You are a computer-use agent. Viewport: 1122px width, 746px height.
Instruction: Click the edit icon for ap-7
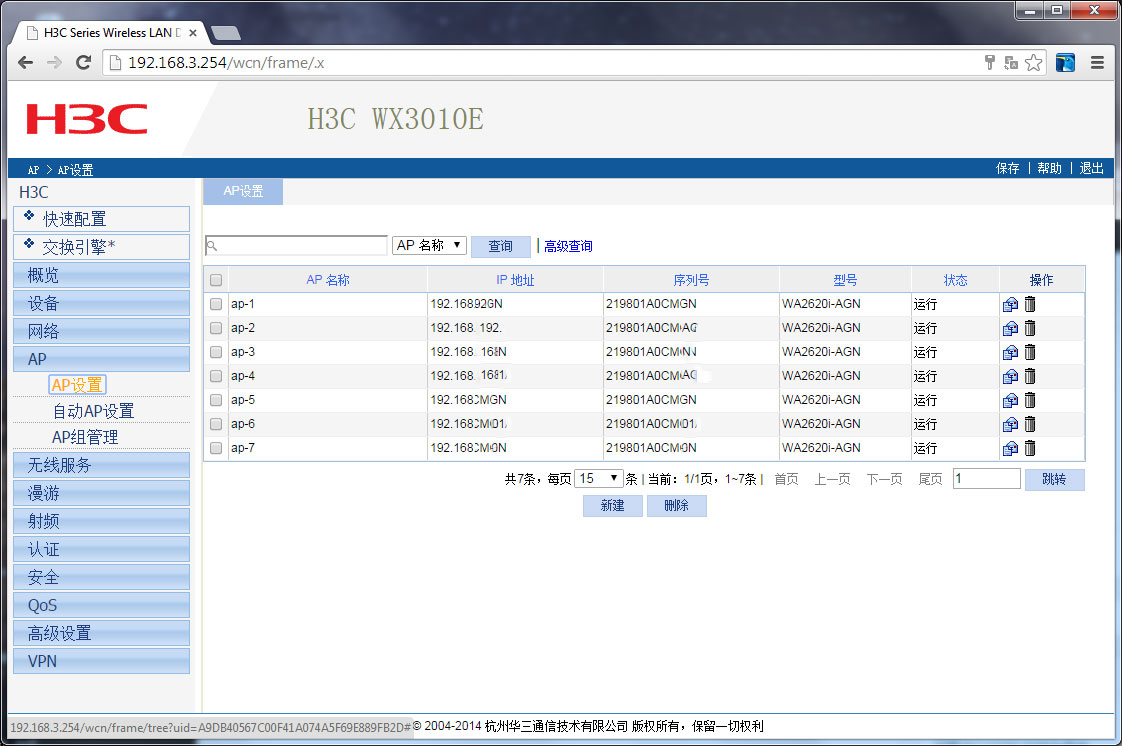[1010, 448]
